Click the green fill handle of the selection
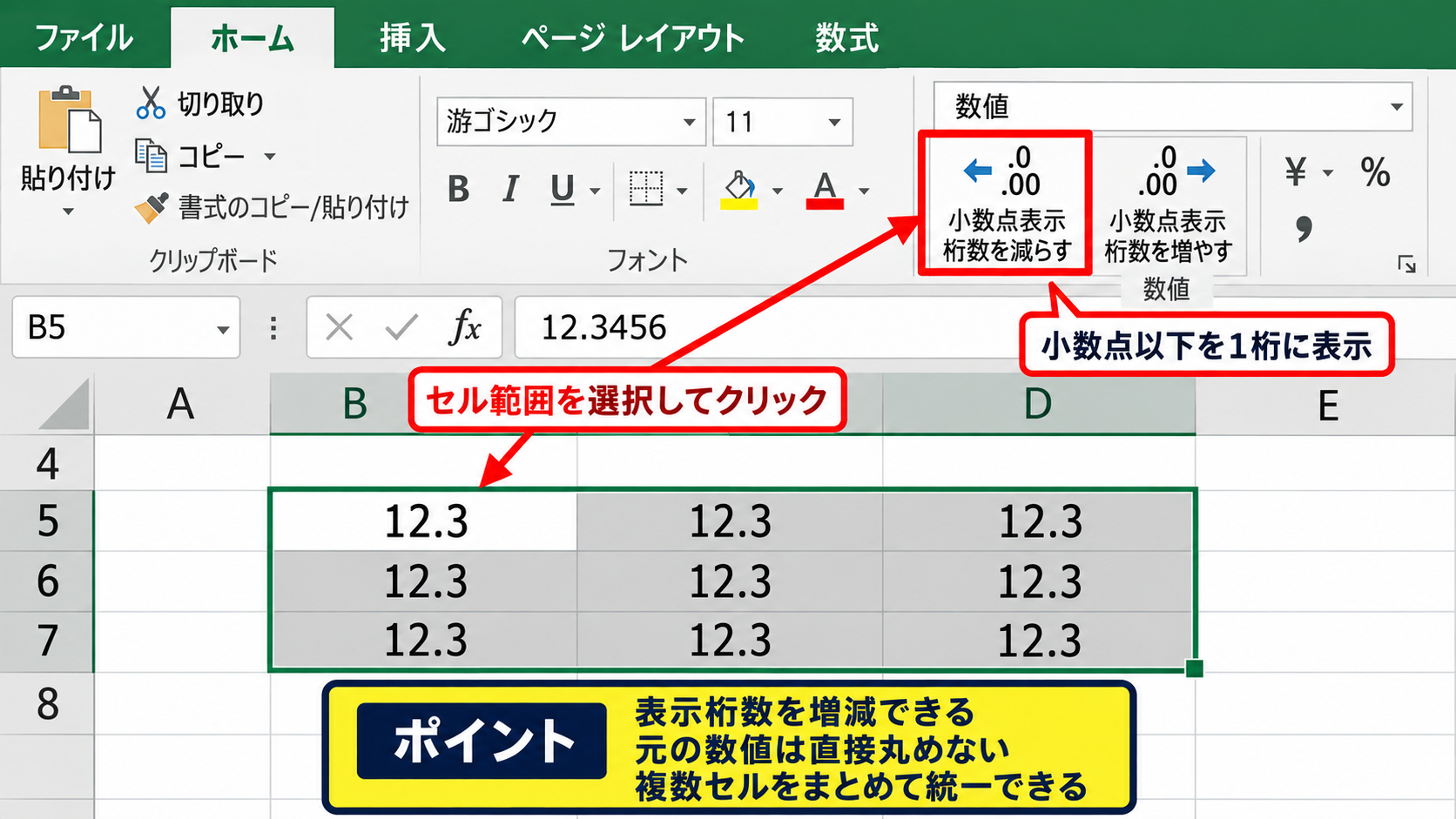The width and height of the screenshot is (1456, 819). pos(1195,668)
